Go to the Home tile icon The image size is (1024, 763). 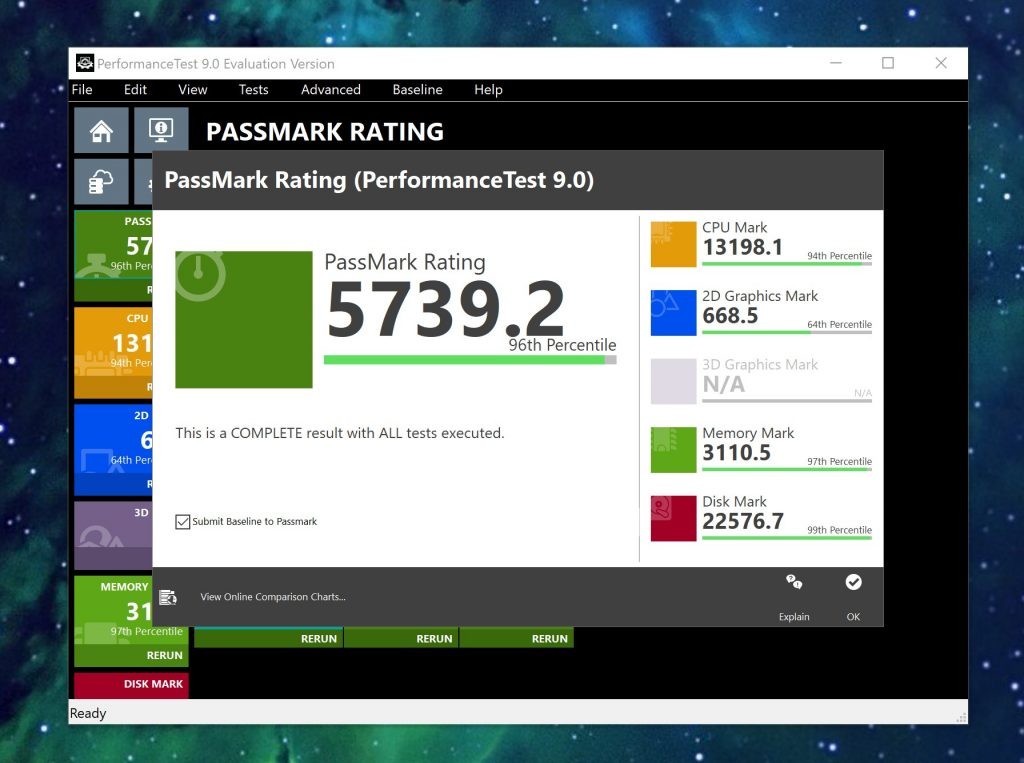click(101, 131)
